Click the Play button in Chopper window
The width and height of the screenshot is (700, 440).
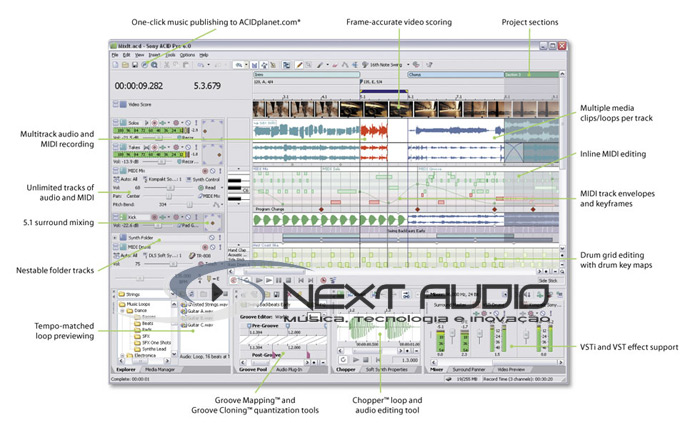[356, 360]
